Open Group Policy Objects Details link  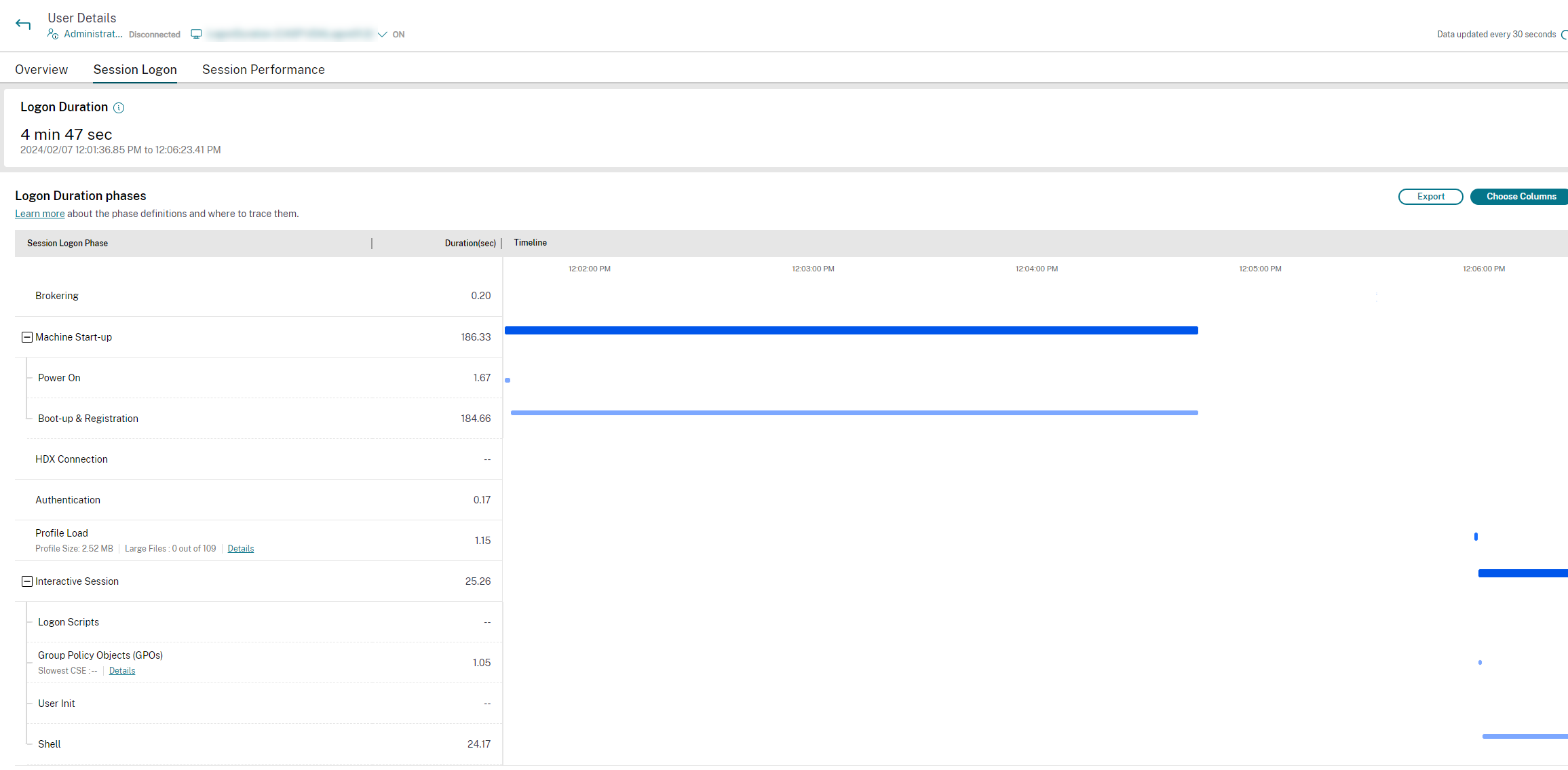click(122, 671)
